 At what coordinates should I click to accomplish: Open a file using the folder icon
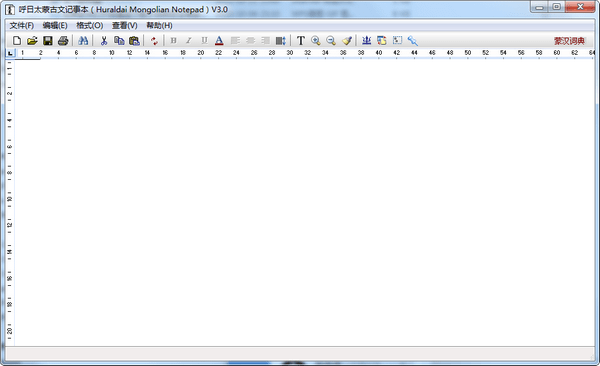32,41
